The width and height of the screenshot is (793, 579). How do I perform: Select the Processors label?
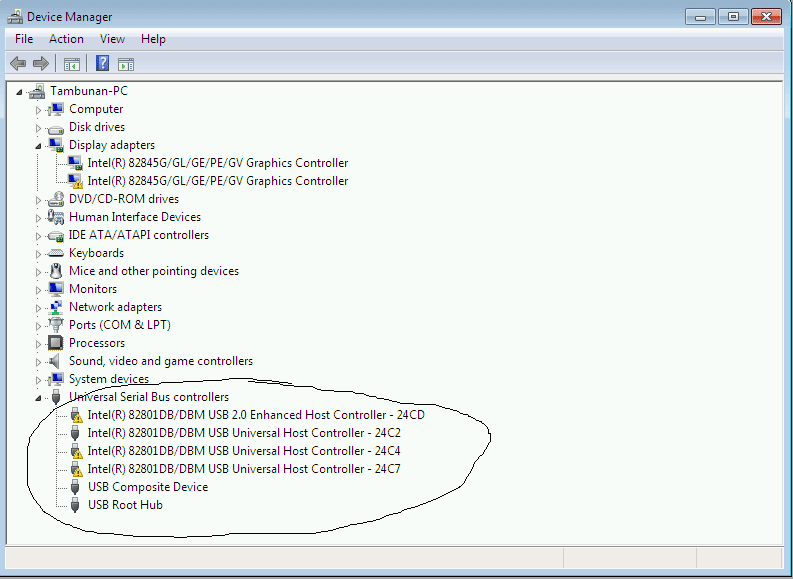pyautogui.click(x=97, y=343)
